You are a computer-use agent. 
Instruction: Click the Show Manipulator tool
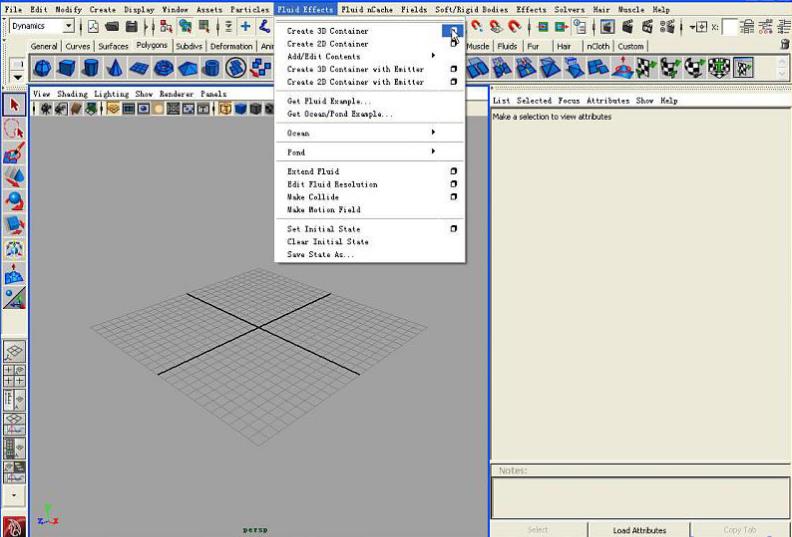14,298
